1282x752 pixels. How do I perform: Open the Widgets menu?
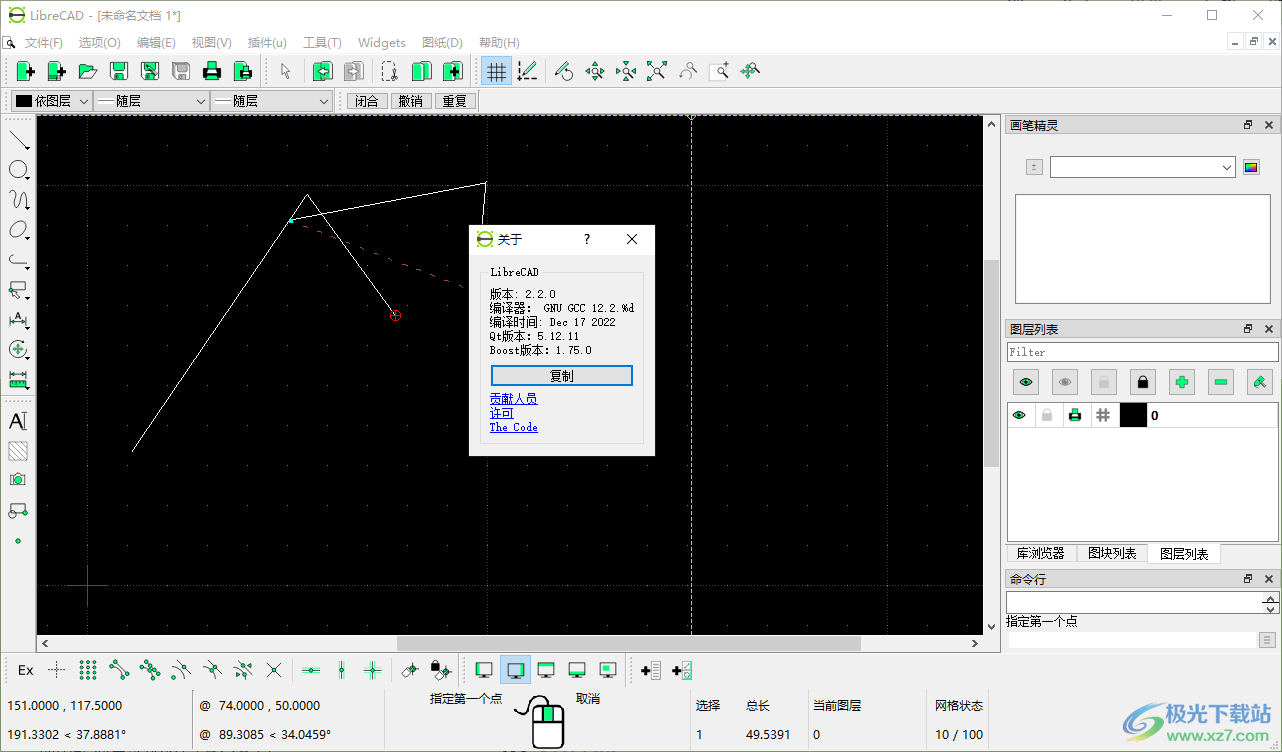[x=382, y=43]
